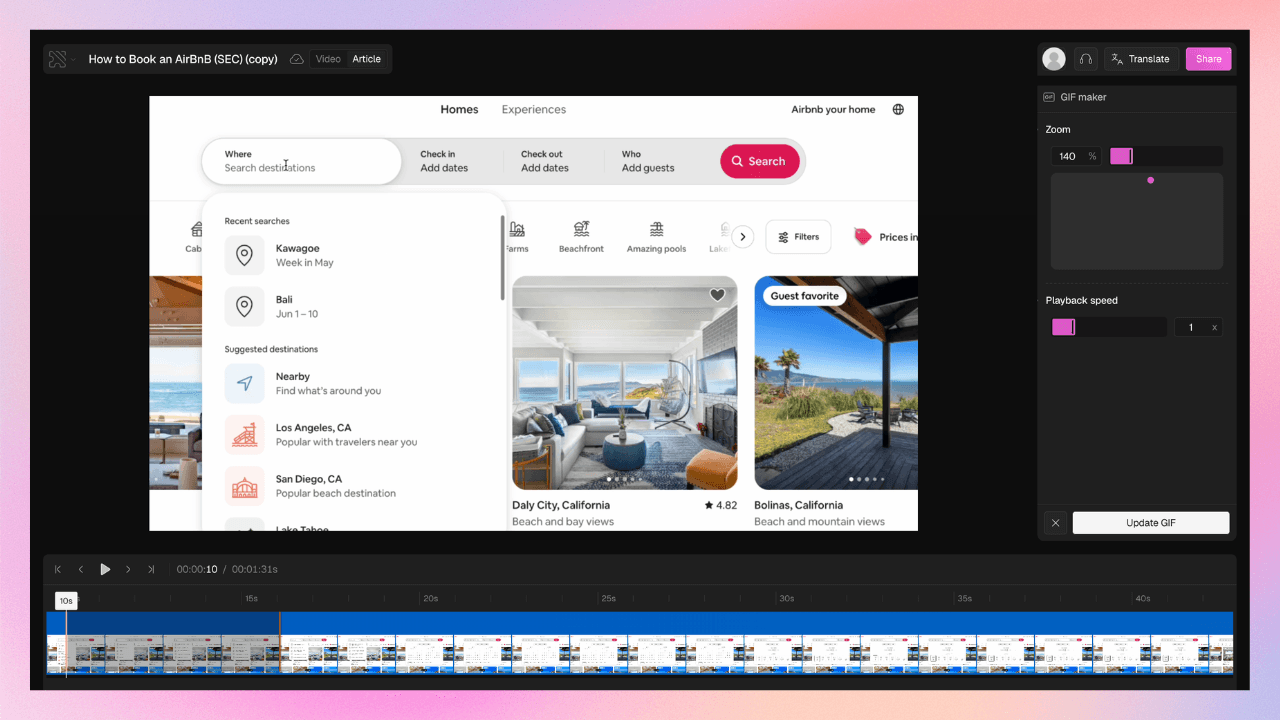The width and height of the screenshot is (1280, 720).
Task: Click the red Search button
Action: [x=759, y=161]
